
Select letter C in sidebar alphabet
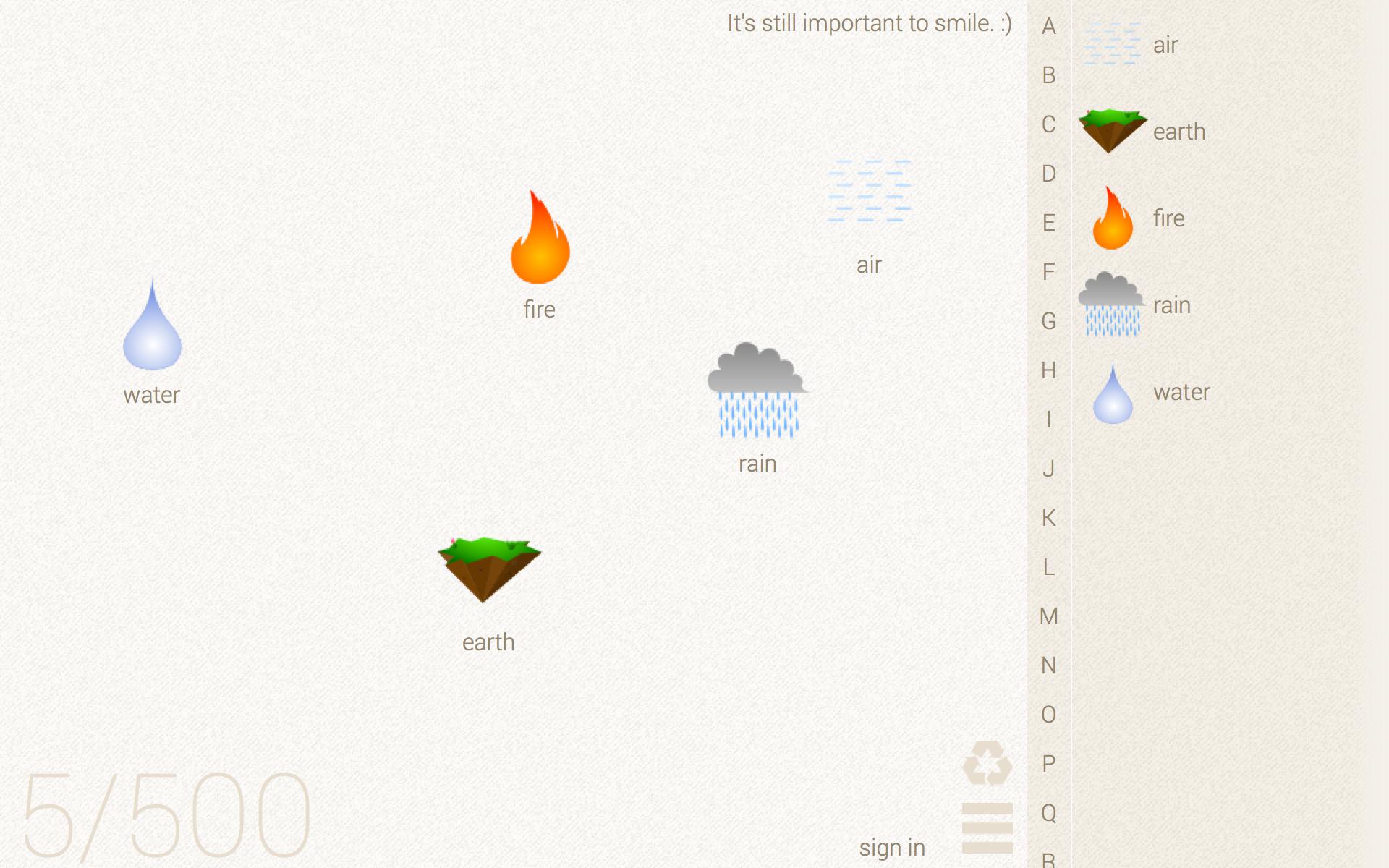click(1048, 124)
